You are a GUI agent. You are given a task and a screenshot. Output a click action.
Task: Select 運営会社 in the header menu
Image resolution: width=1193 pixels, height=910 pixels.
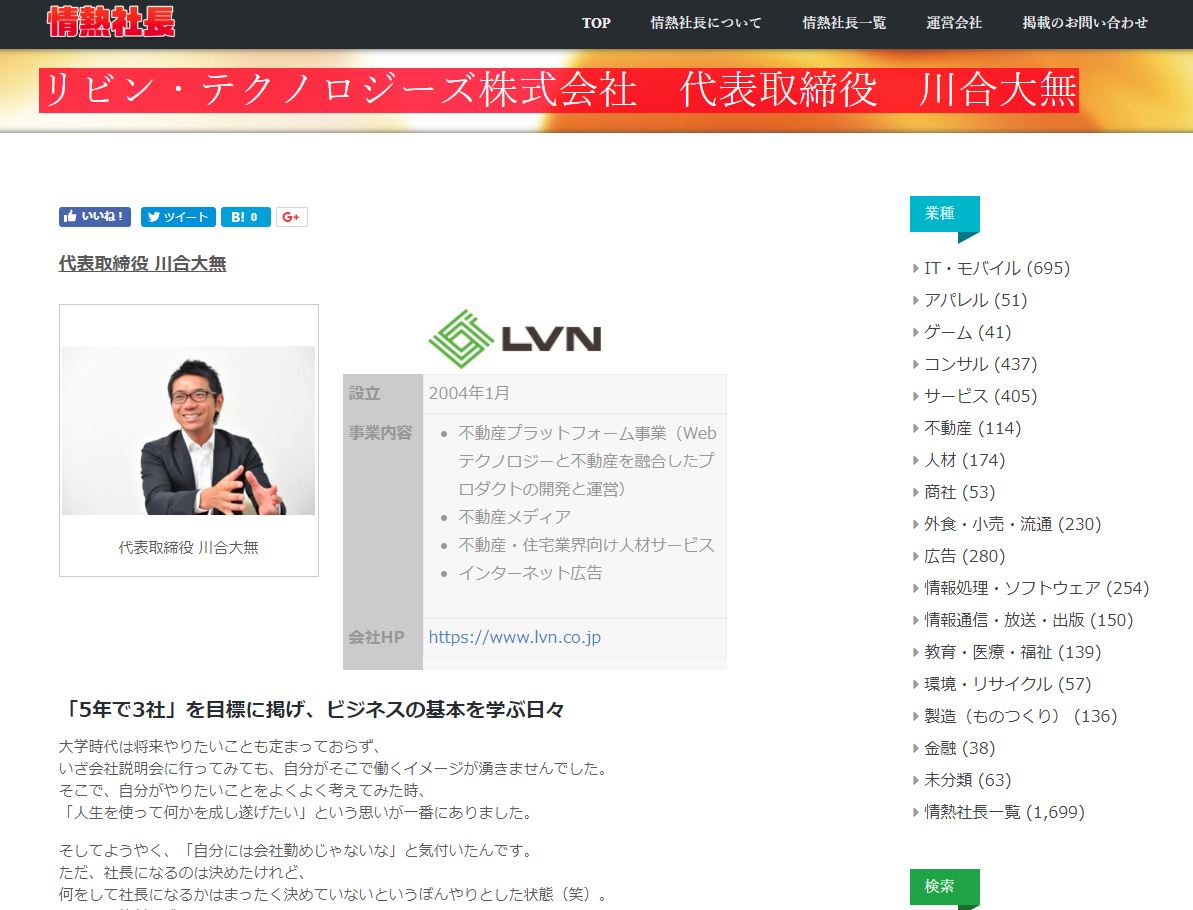click(954, 23)
